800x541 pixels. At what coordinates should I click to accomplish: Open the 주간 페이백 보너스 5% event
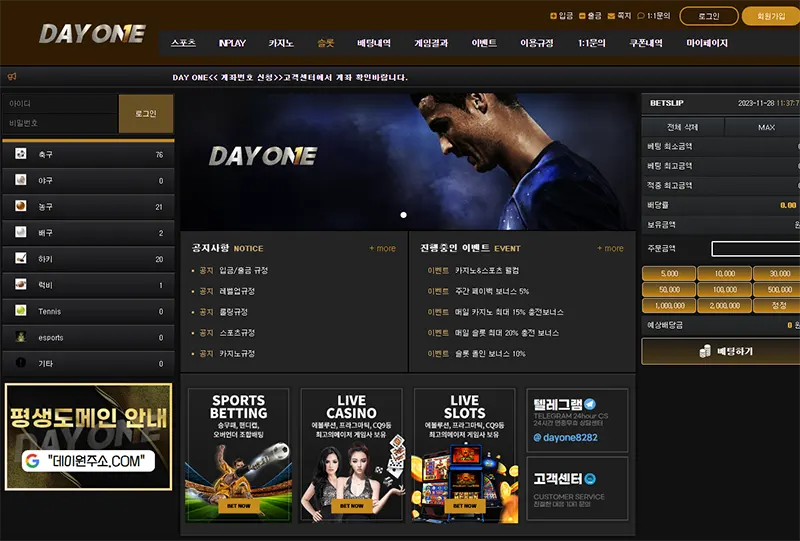tap(492, 291)
